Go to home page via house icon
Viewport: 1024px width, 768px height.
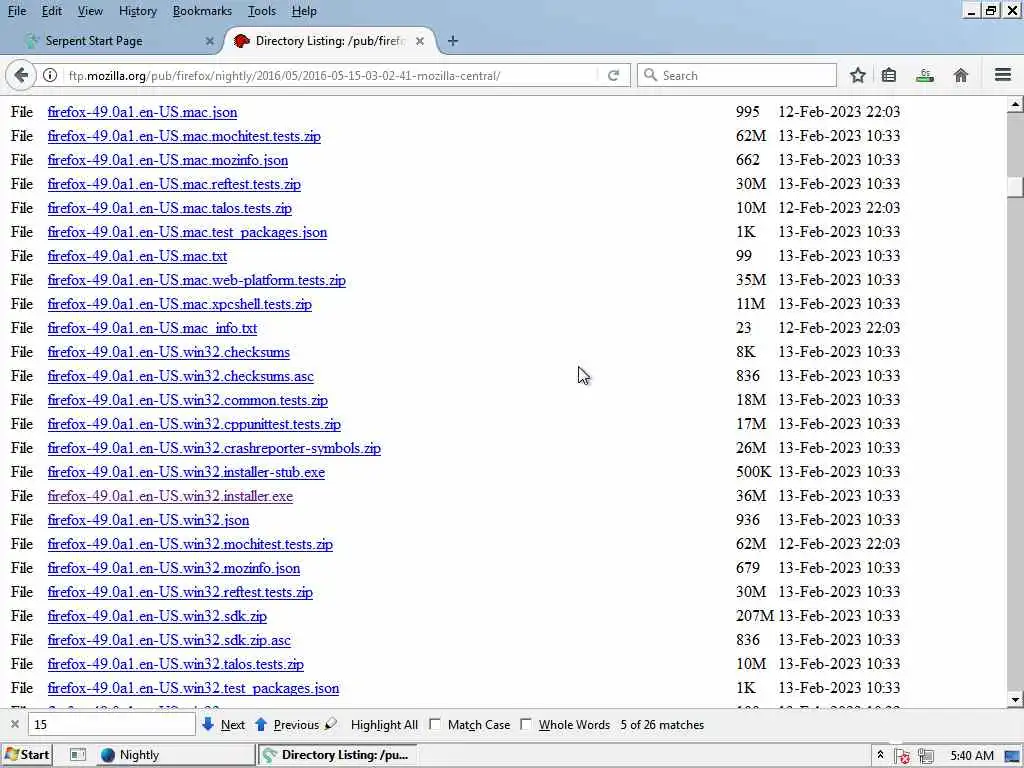(961, 75)
